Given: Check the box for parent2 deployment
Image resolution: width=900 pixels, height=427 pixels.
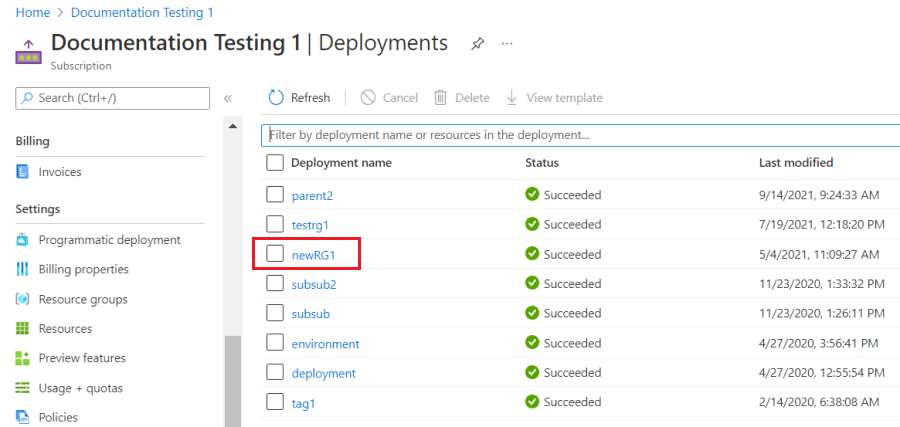Looking at the screenshot, I should pyautogui.click(x=275, y=195).
